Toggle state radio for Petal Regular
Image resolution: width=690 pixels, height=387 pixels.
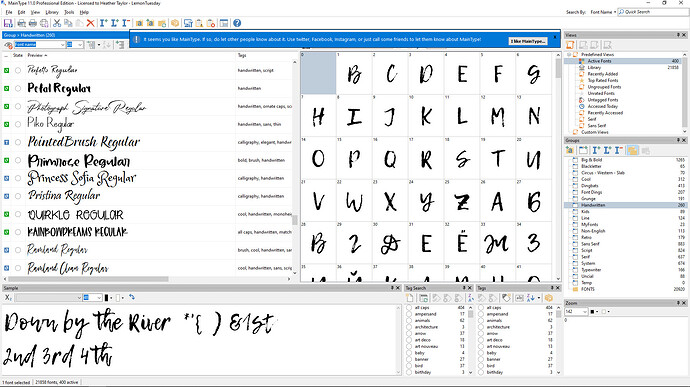click(x=18, y=88)
